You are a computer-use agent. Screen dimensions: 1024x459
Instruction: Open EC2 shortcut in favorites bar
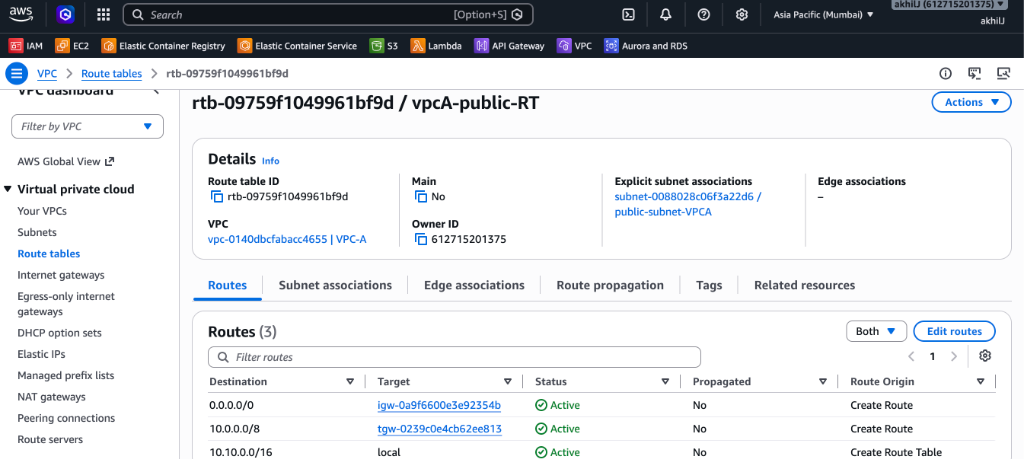pyautogui.click(x=72, y=46)
